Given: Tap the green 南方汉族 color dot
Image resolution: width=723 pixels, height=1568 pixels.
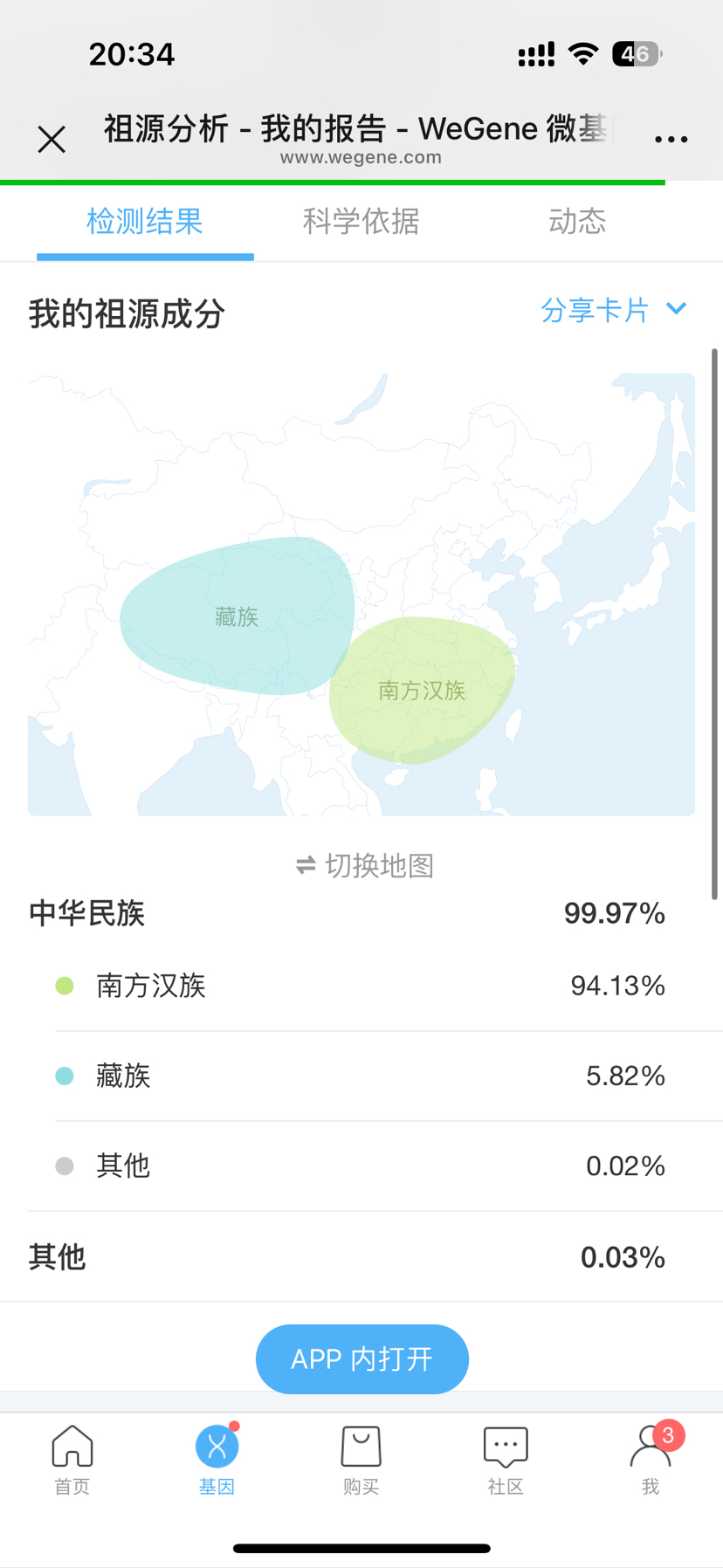Looking at the screenshot, I should (65, 986).
